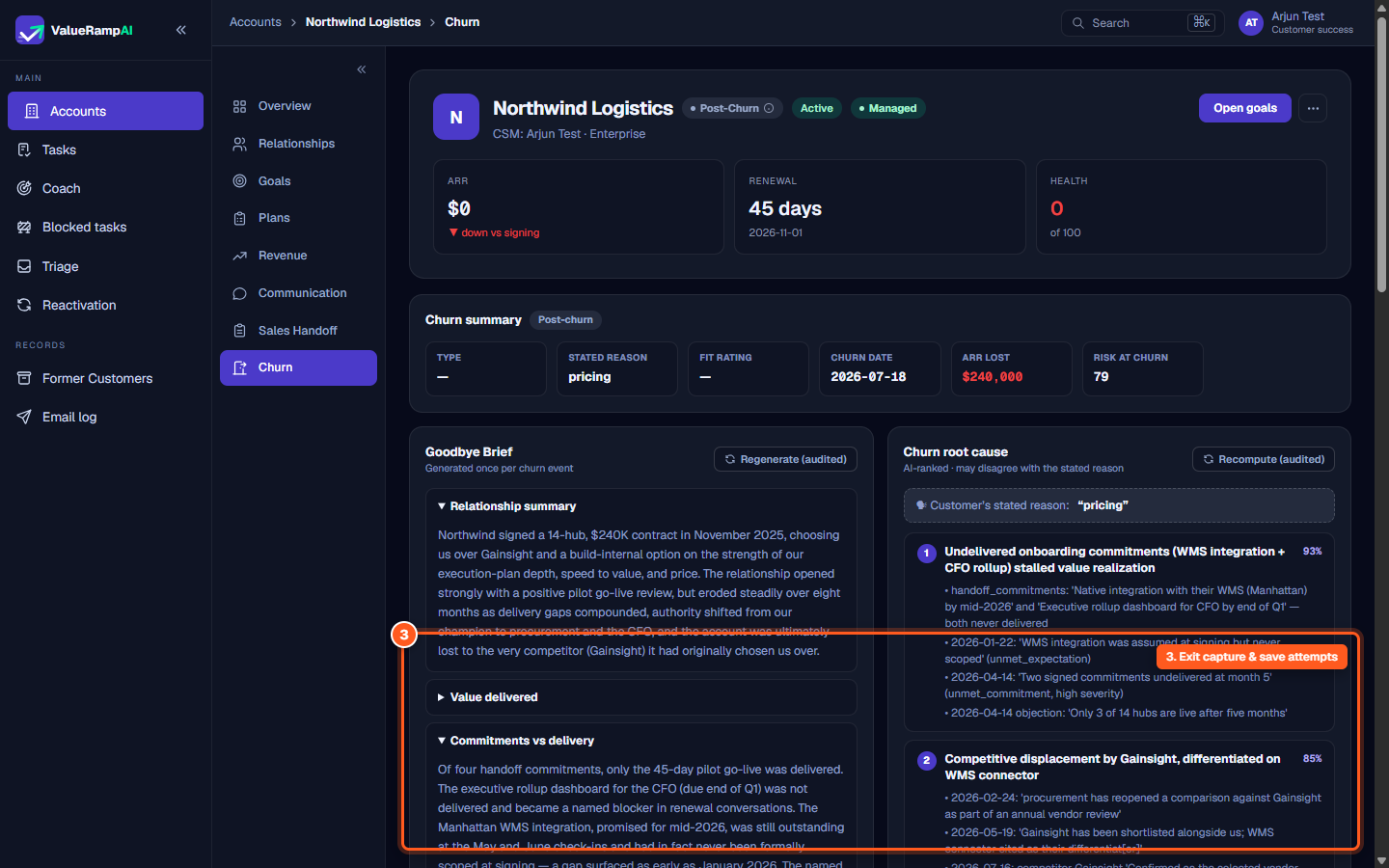Click Regenerate (audited) for Goodbye Brief
The width and height of the screenshot is (1389, 868).
tap(785, 459)
